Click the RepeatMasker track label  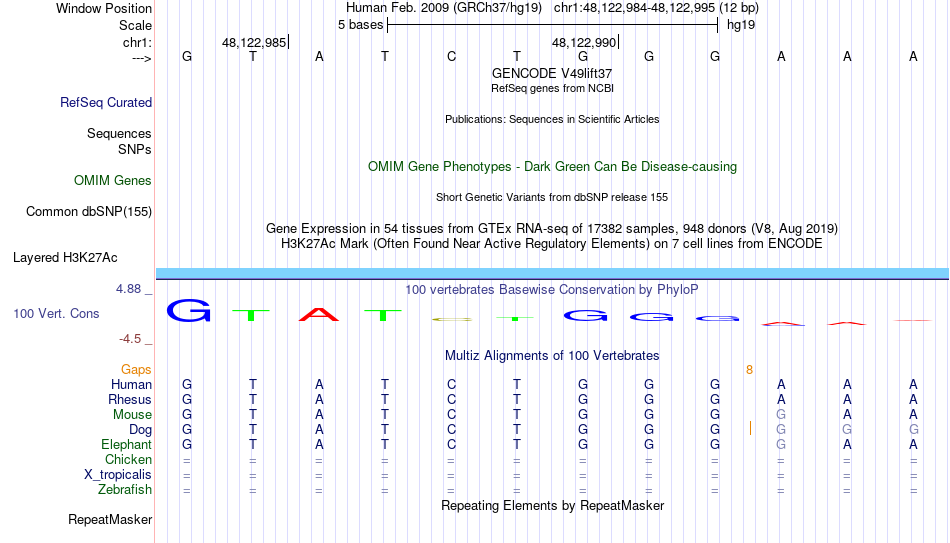click(x=110, y=519)
